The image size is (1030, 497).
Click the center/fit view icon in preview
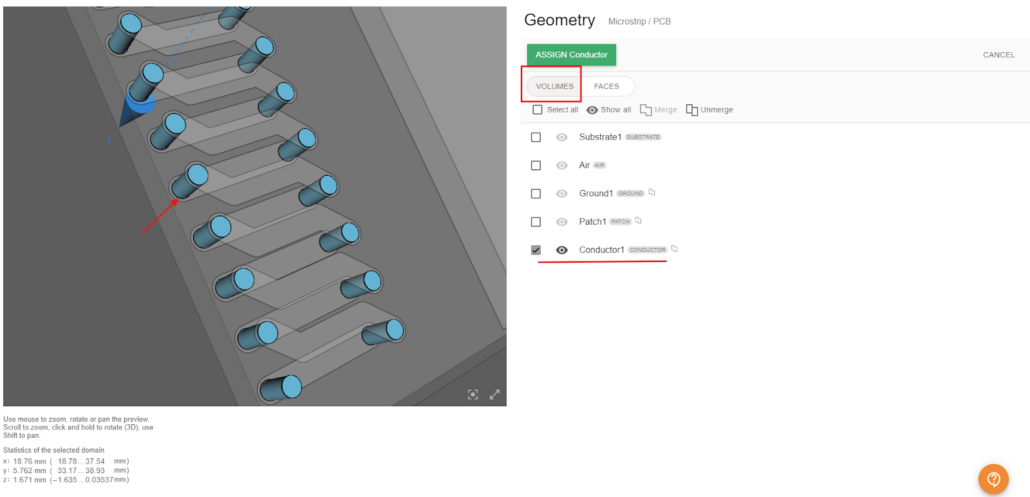(473, 394)
